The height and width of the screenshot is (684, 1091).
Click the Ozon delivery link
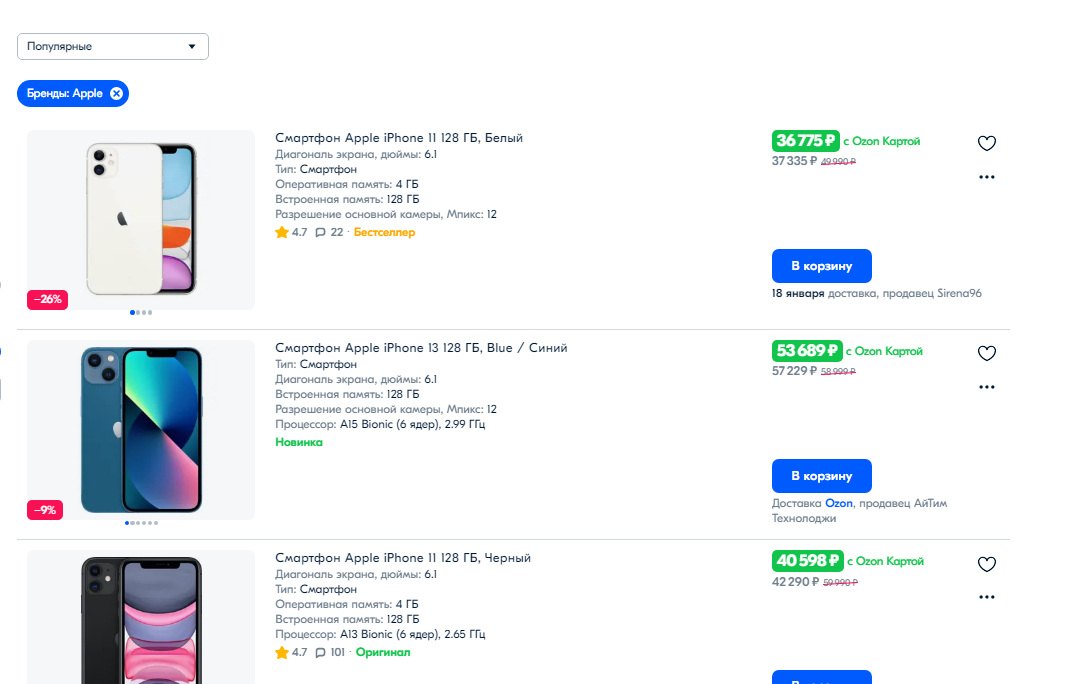point(839,503)
